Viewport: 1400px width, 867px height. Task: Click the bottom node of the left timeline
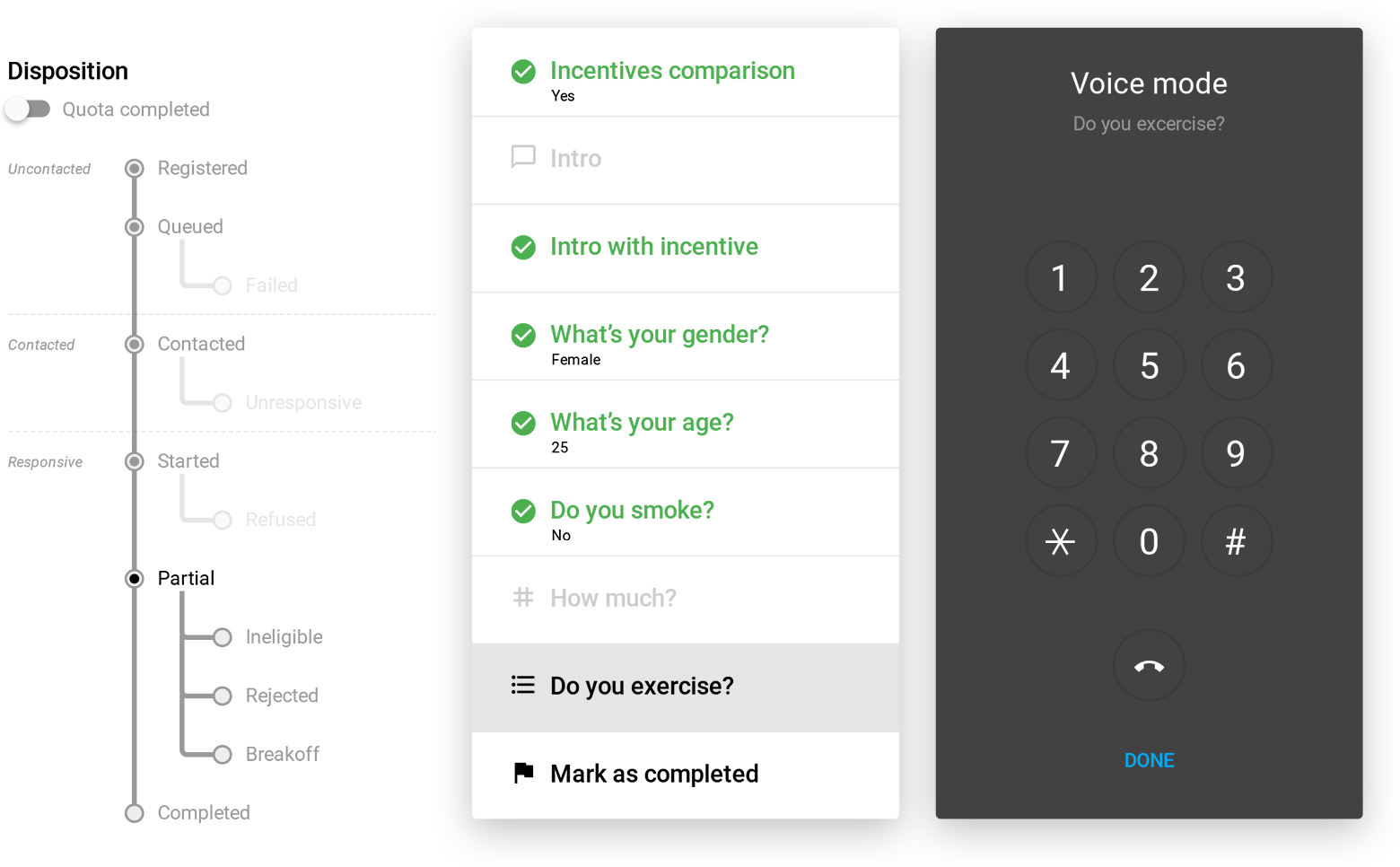tap(135, 813)
